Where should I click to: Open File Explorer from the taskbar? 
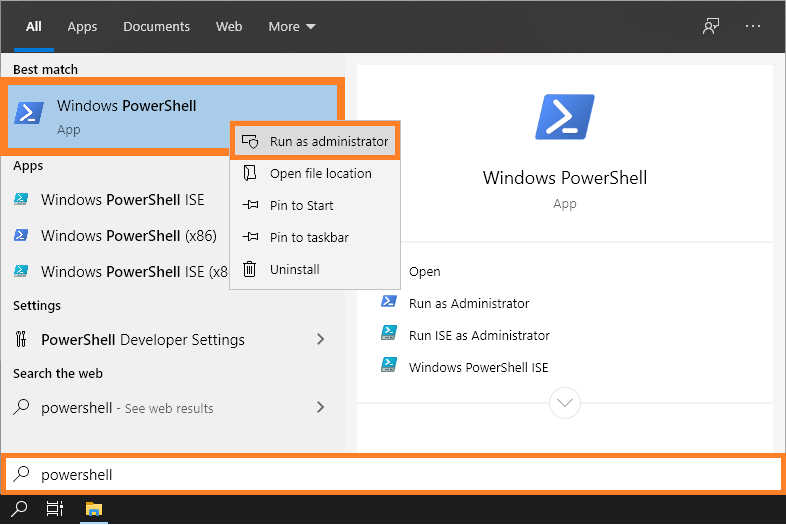pyautogui.click(x=93, y=509)
